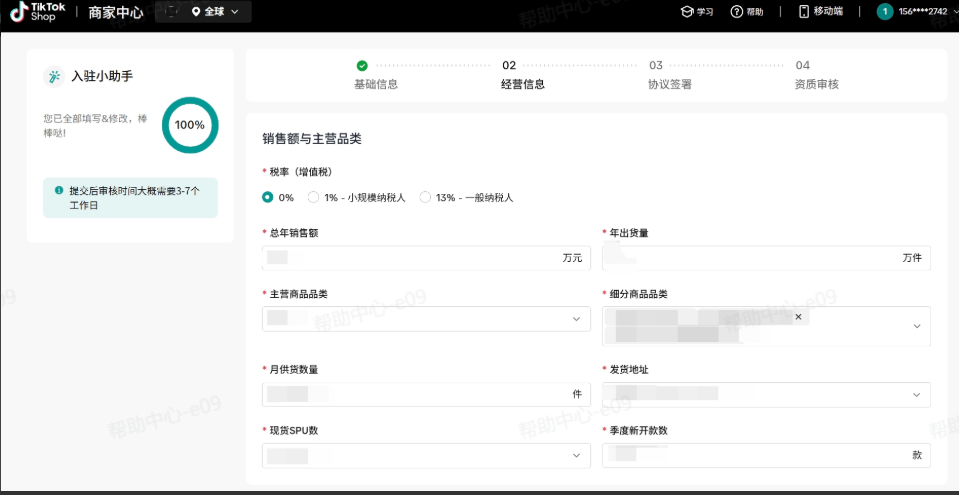Select 13% - 一般纳税人 radio option
The height and width of the screenshot is (495, 959).
pyautogui.click(x=425, y=197)
